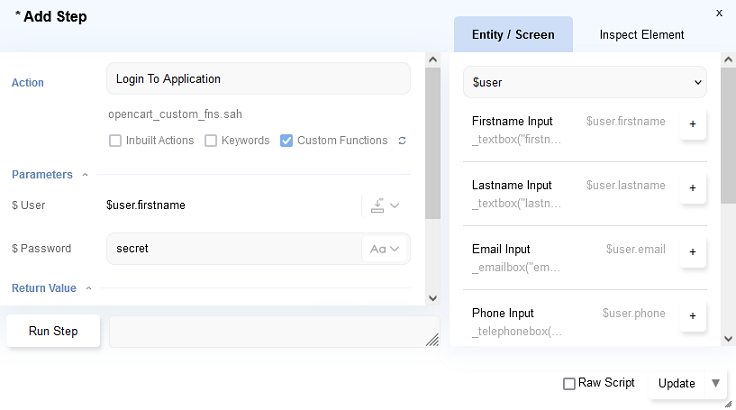
Task: Toggle the Raw Script checkbox
Action: (569, 383)
